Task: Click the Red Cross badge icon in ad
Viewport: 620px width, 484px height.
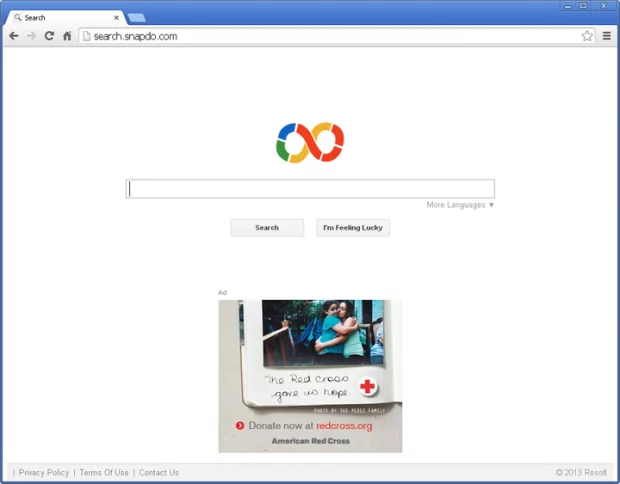Action: point(368,386)
